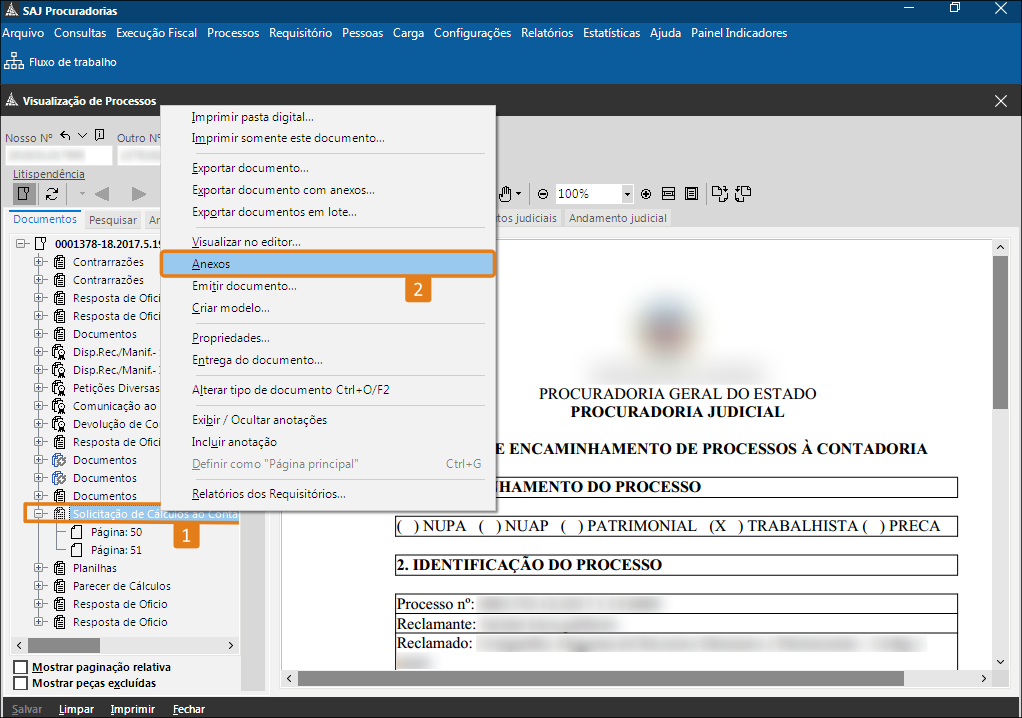Click the fit page width icon
Viewport: 1022px width, 718px height.
[x=667, y=194]
